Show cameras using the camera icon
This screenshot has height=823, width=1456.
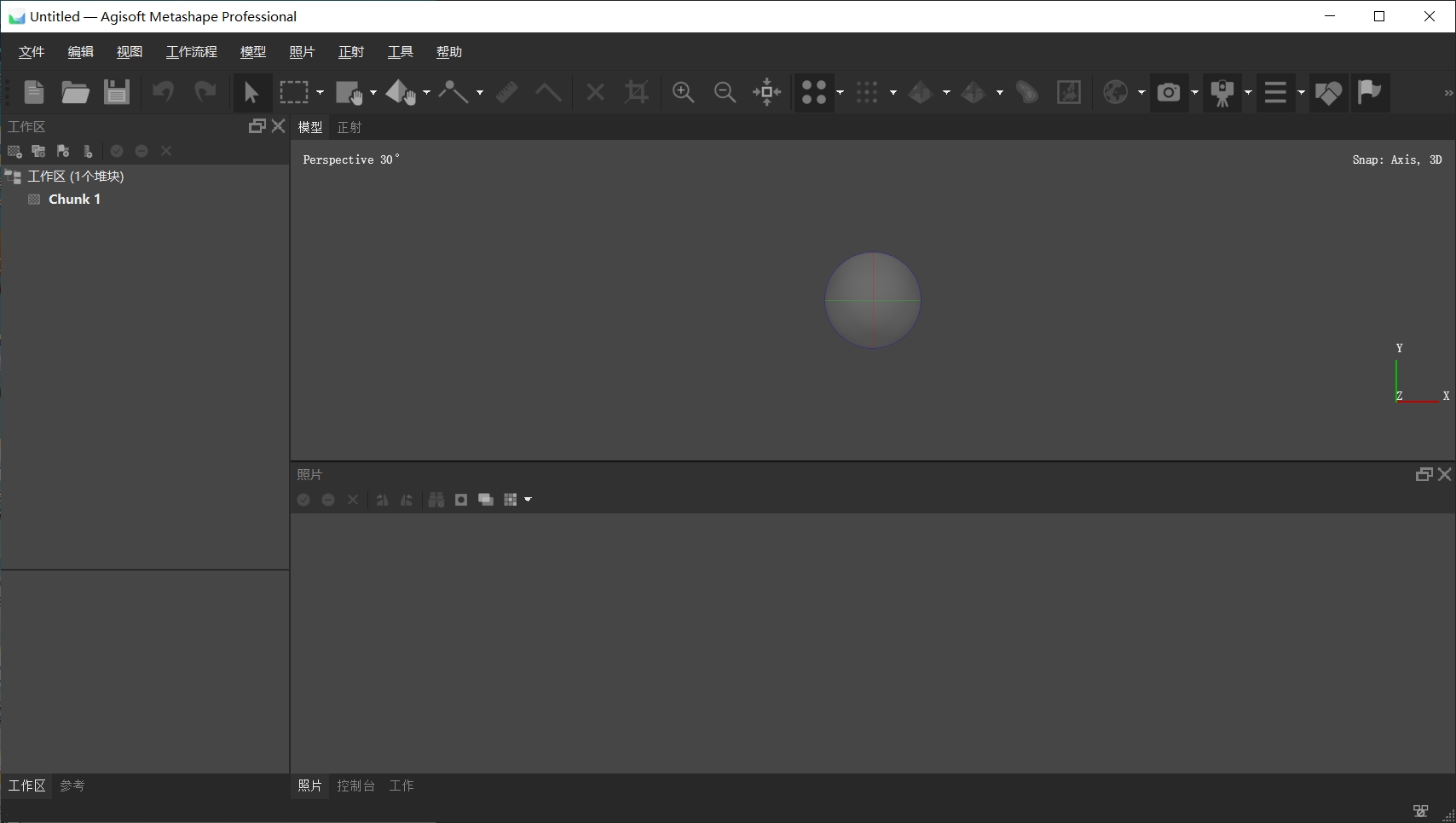1169,92
